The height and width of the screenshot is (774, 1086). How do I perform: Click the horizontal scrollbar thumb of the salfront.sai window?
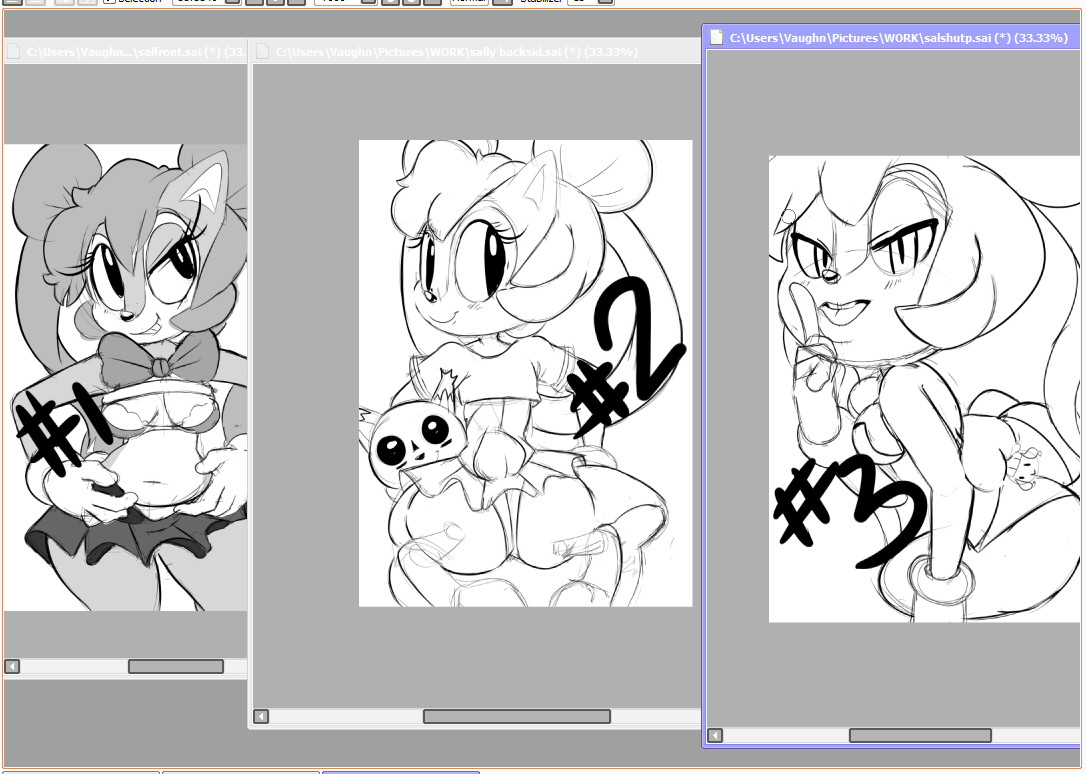click(176, 666)
